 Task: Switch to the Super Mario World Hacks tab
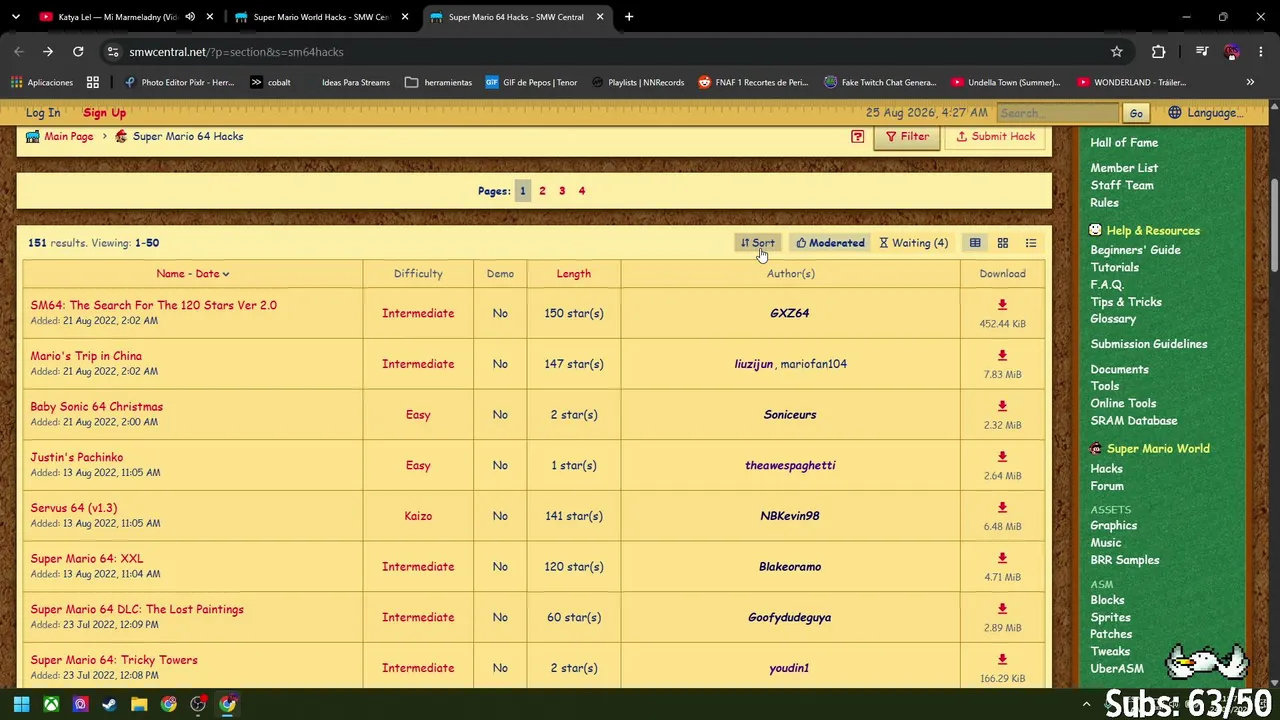pyautogui.click(x=320, y=17)
